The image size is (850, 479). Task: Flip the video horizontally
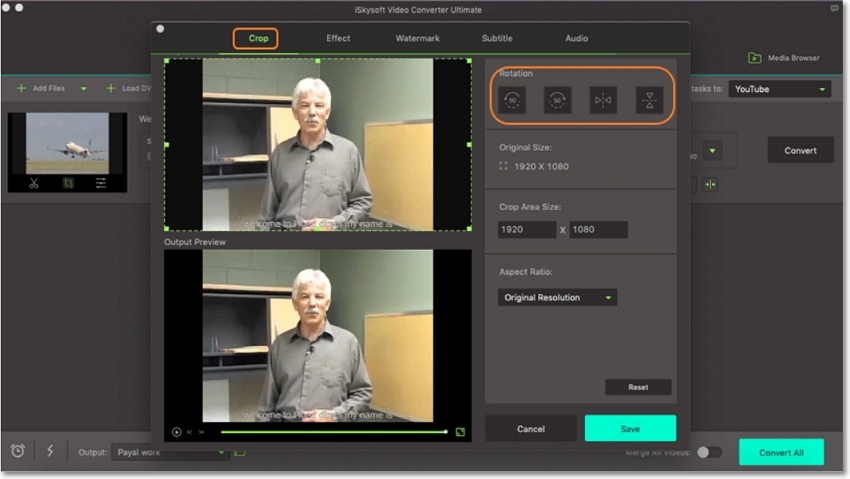[x=603, y=99]
